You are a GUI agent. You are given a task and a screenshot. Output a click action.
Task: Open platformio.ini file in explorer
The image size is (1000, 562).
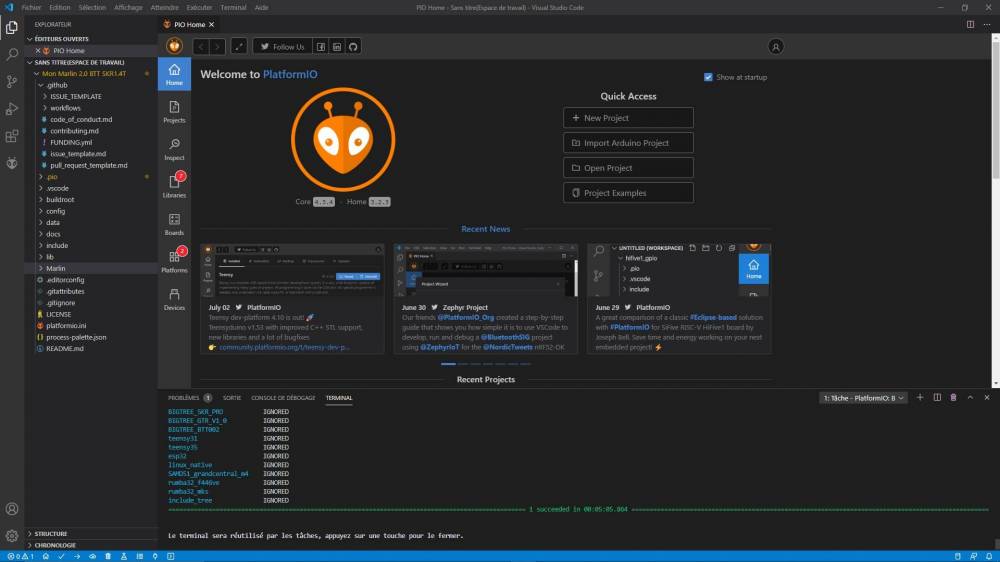coord(72,325)
